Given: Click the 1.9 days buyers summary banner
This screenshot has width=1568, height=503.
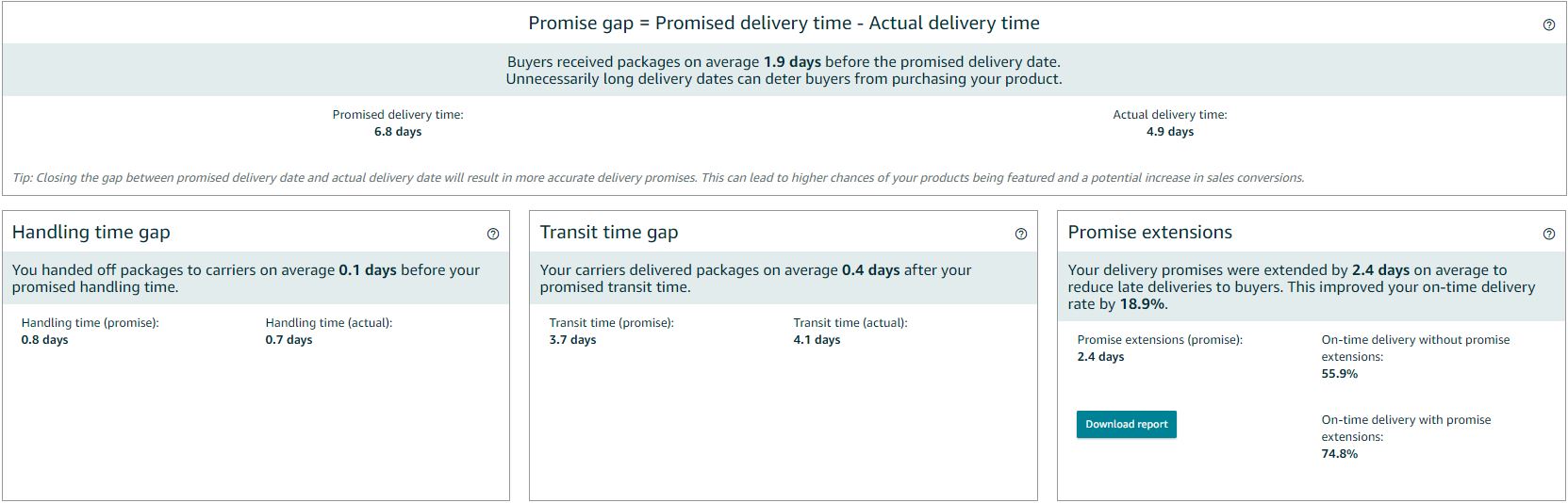Looking at the screenshot, I should tap(784, 70).
